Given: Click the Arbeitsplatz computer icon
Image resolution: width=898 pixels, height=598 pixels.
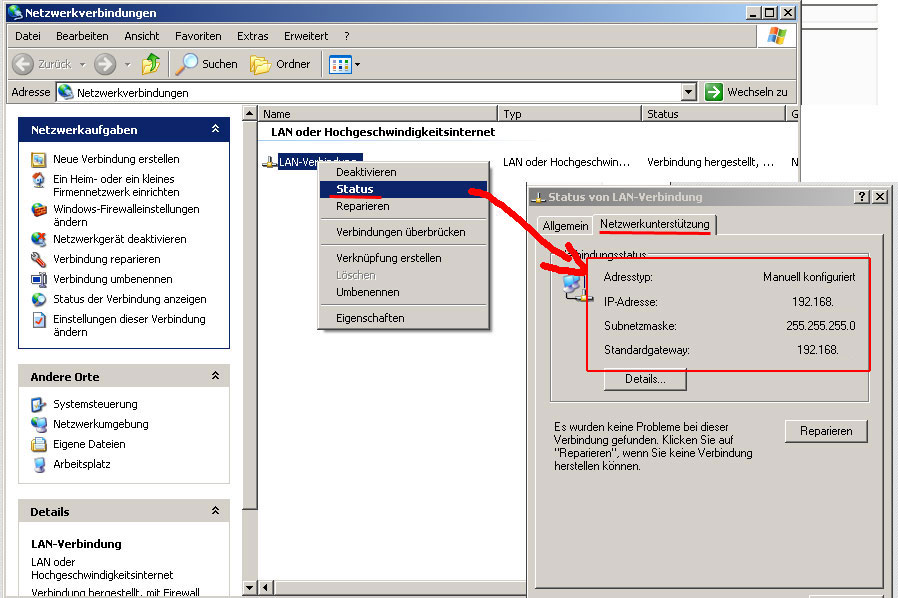Looking at the screenshot, I should (x=38, y=465).
